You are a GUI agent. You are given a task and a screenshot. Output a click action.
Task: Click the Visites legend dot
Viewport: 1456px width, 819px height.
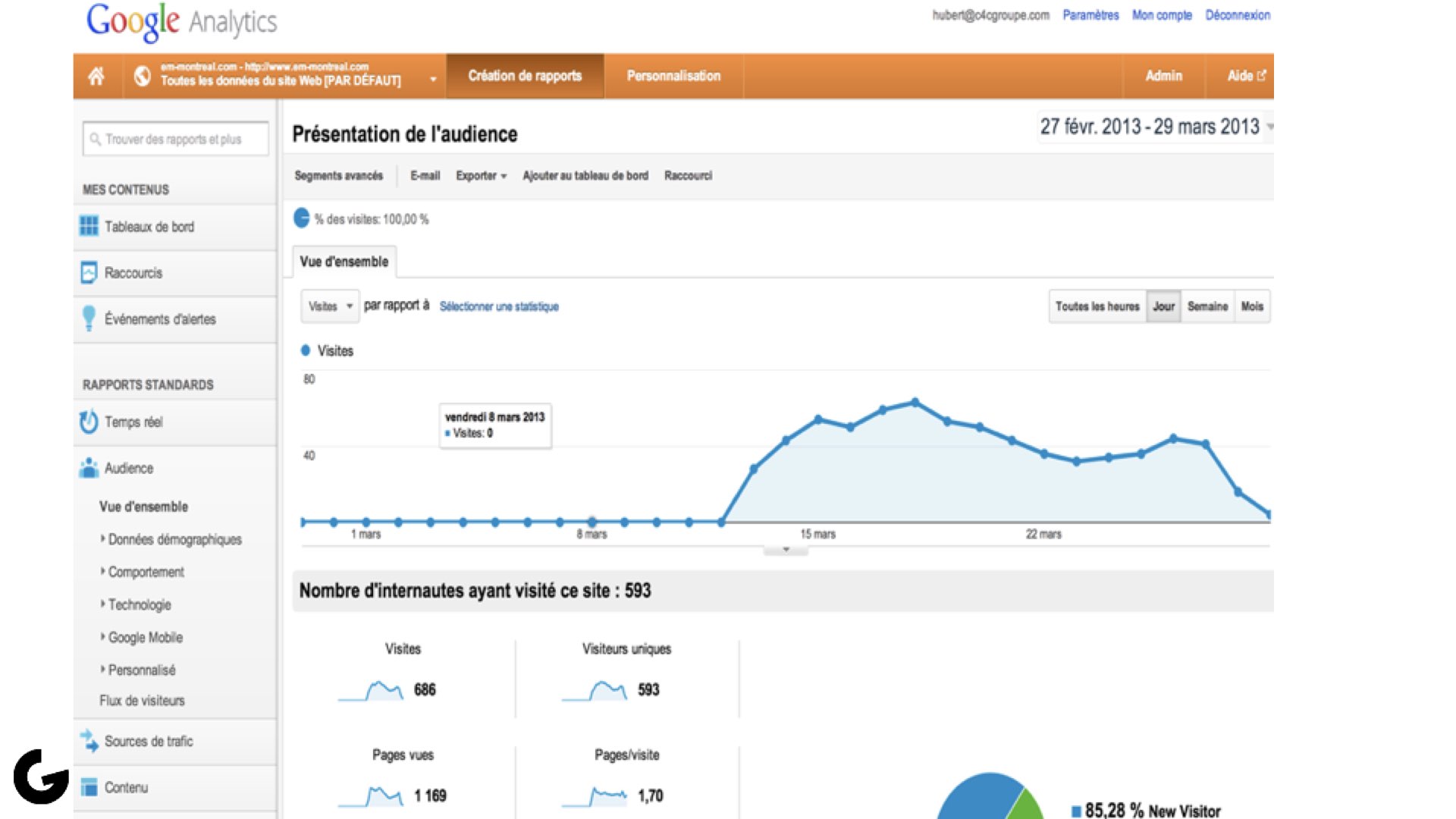tap(306, 350)
